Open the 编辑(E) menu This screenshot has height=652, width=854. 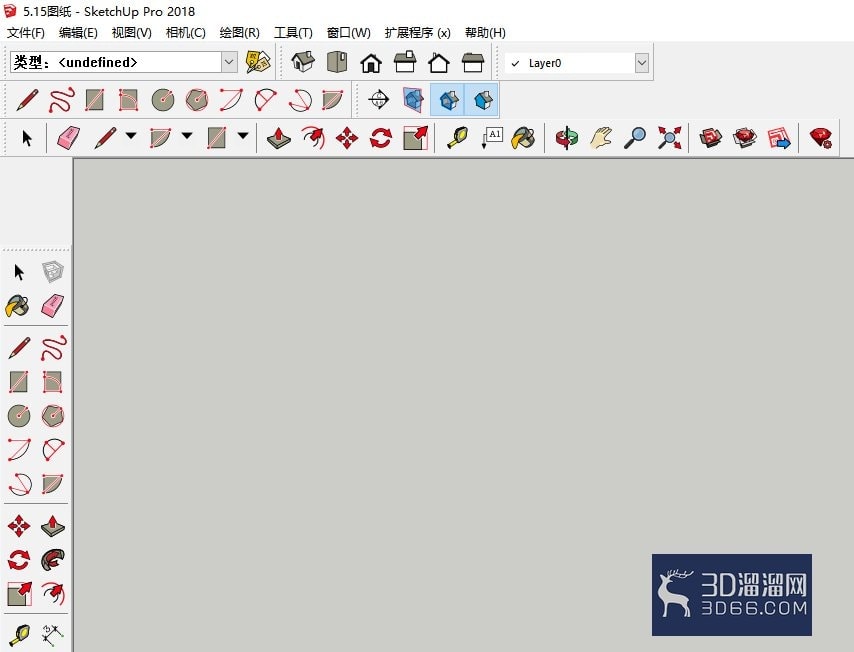78,33
